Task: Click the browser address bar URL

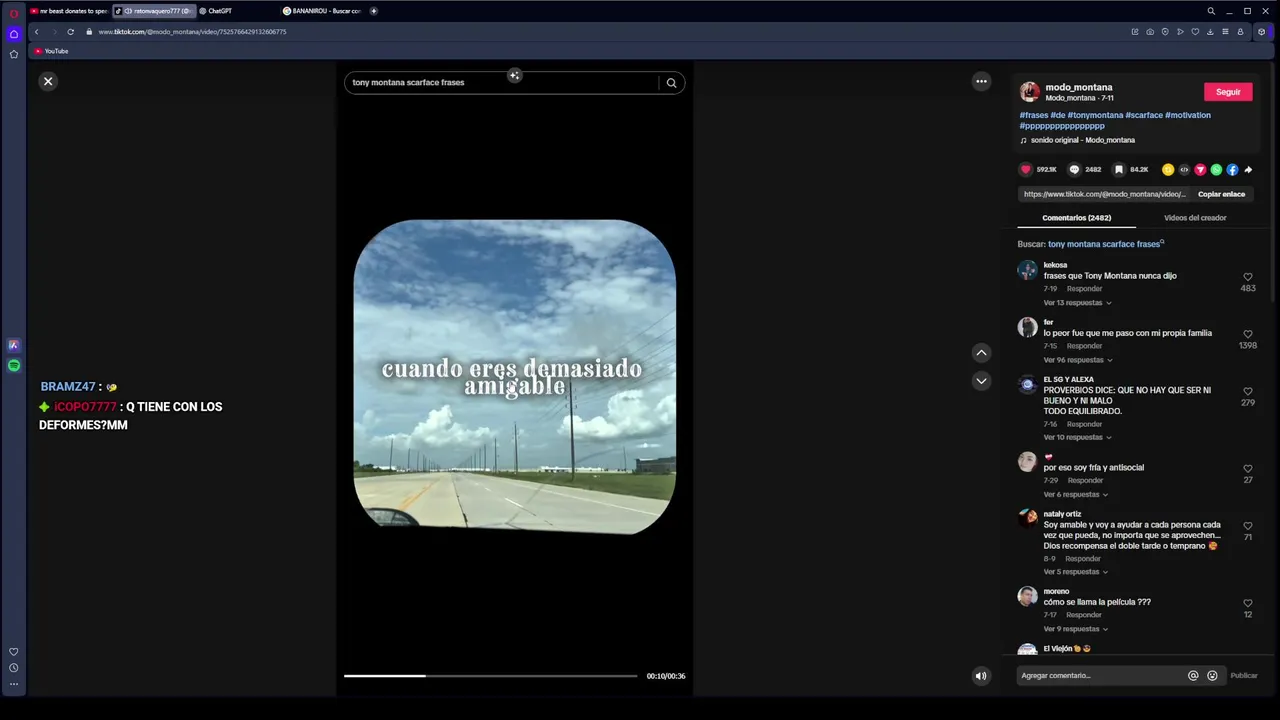Action: (x=192, y=32)
